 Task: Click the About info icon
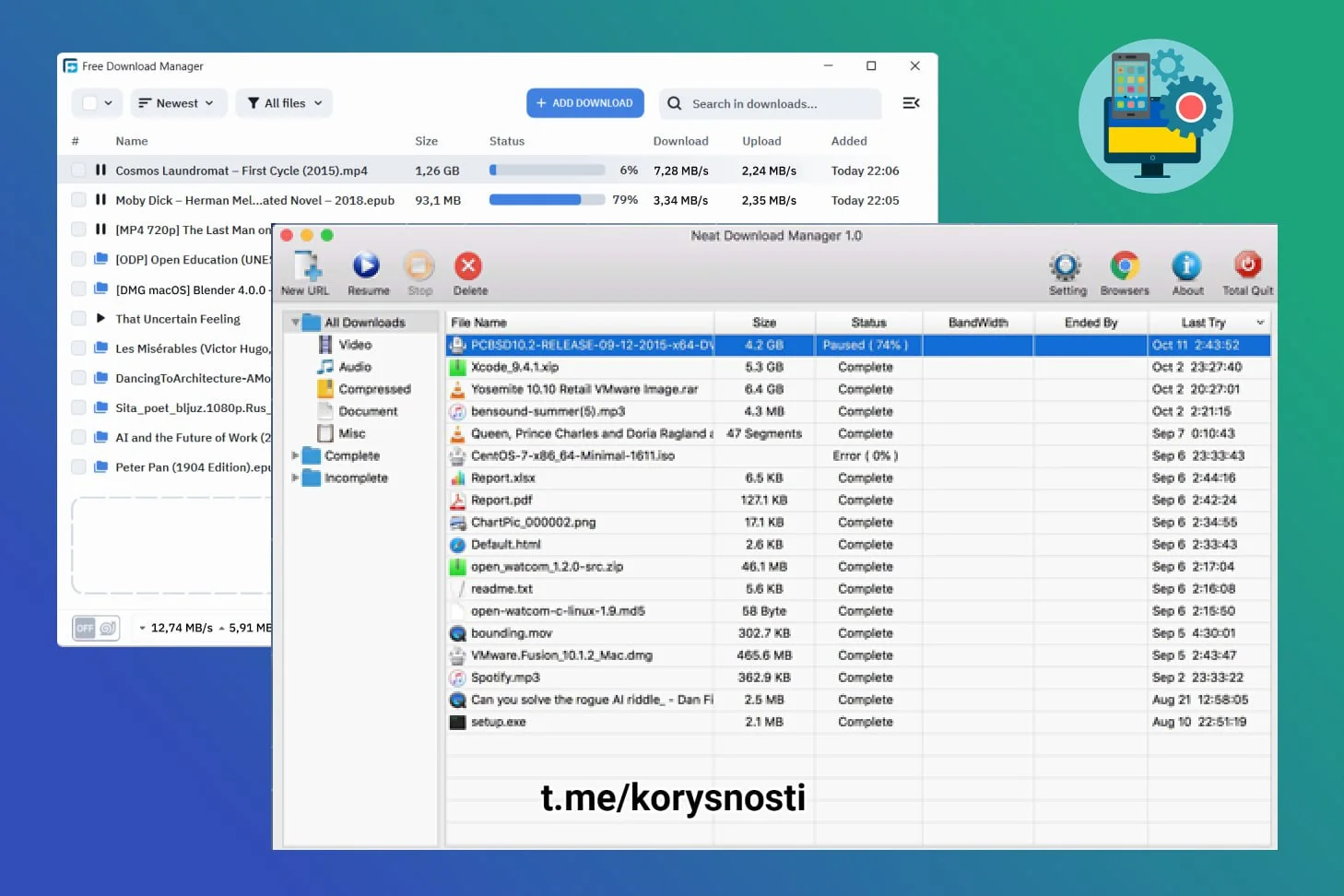pyautogui.click(x=1186, y=266)
